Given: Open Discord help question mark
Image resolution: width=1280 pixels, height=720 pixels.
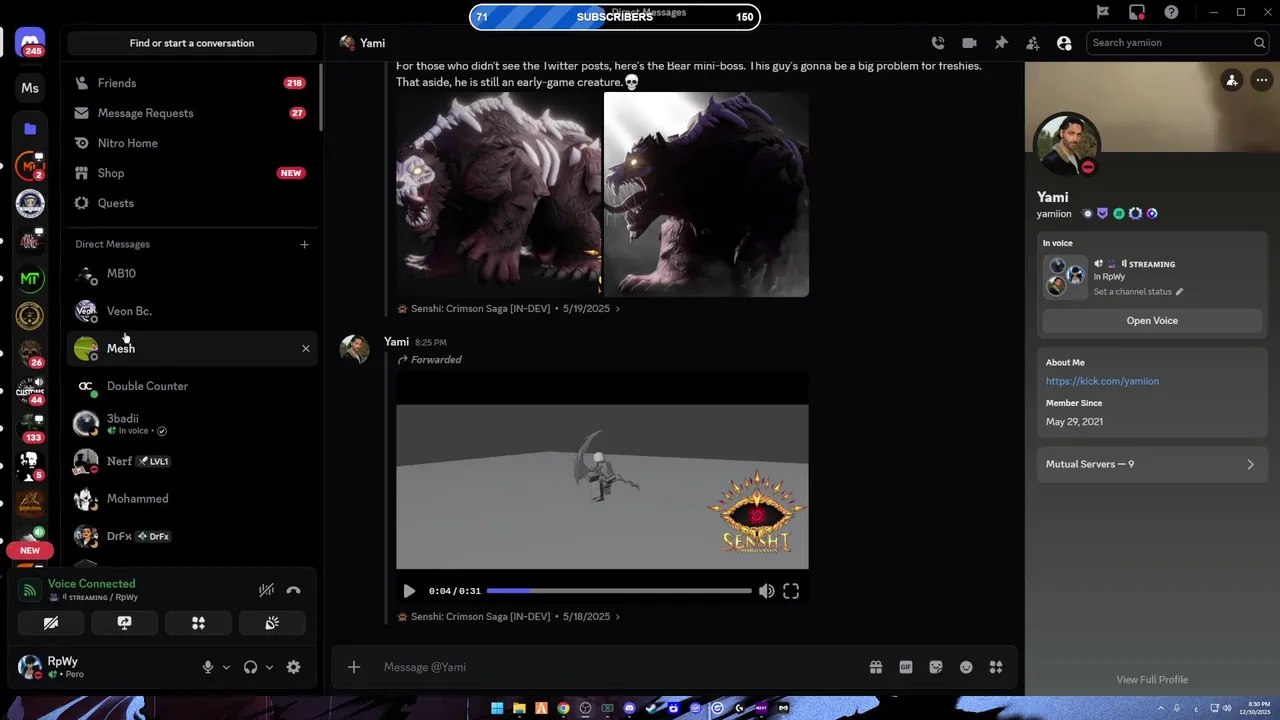Looking at the screenshot, I should coord(1171,12).
